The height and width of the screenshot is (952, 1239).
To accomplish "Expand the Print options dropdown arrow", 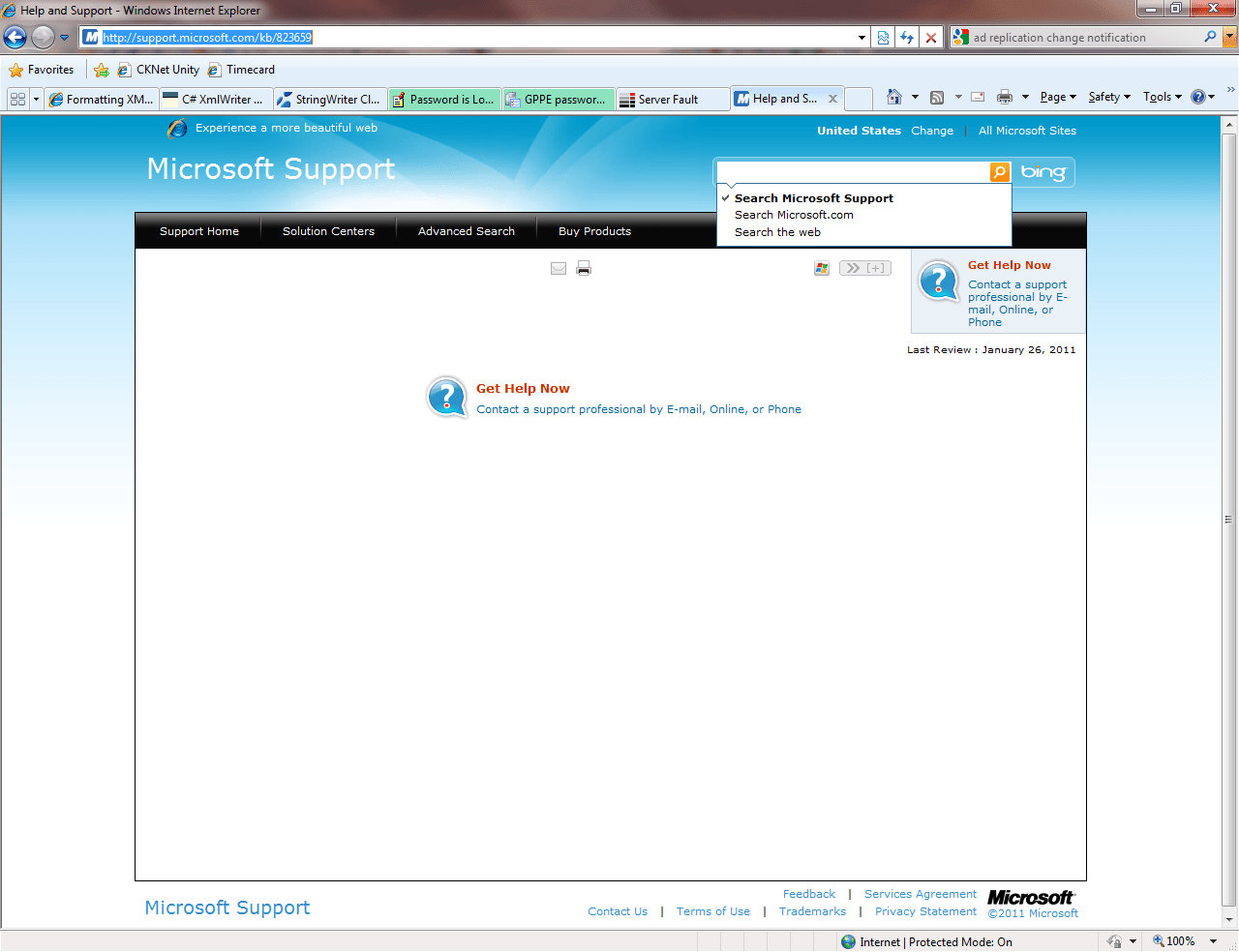I will (x=1025, y=97).
